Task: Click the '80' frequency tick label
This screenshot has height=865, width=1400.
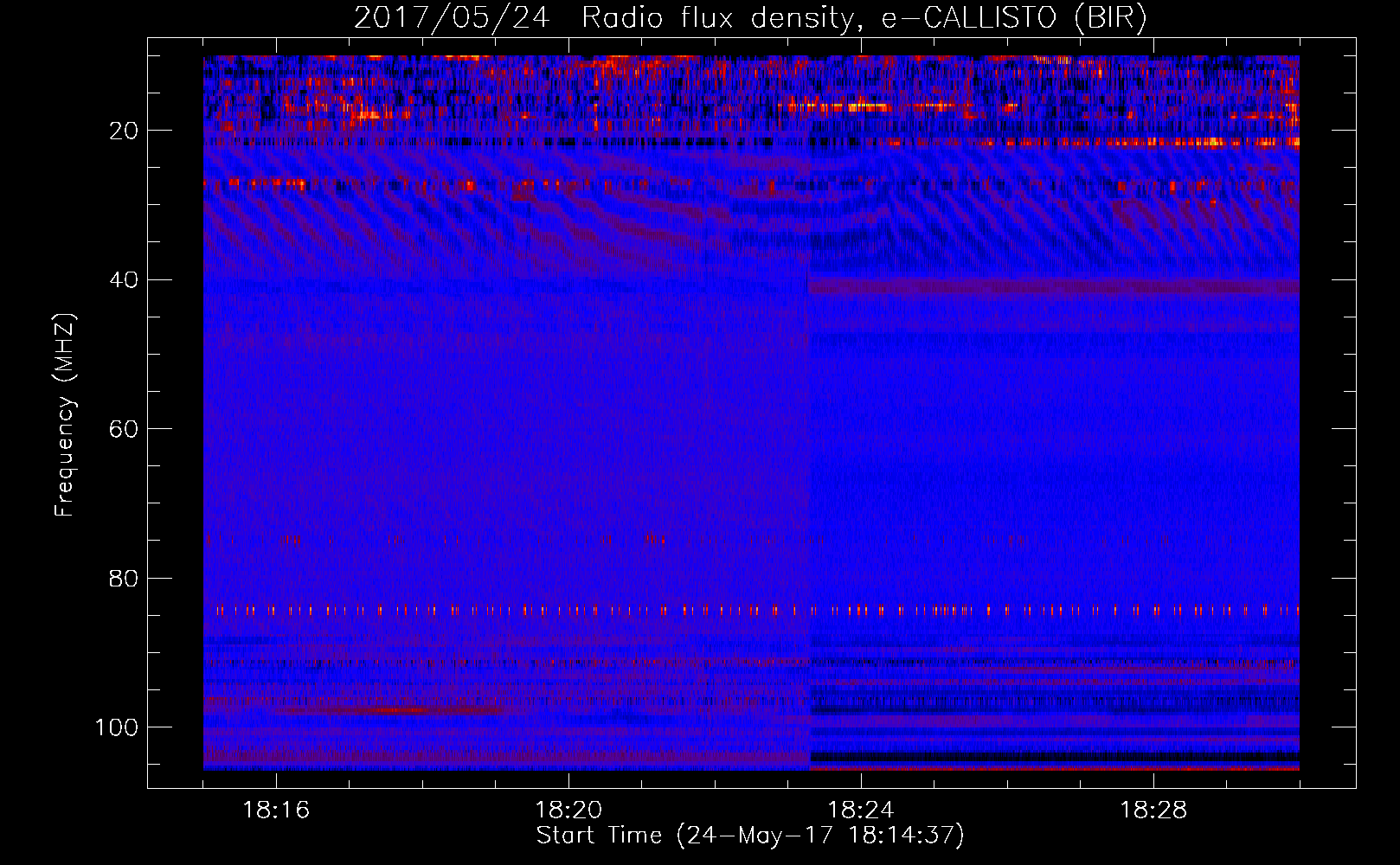Action: pyautogui.click(x=124, y=578)
